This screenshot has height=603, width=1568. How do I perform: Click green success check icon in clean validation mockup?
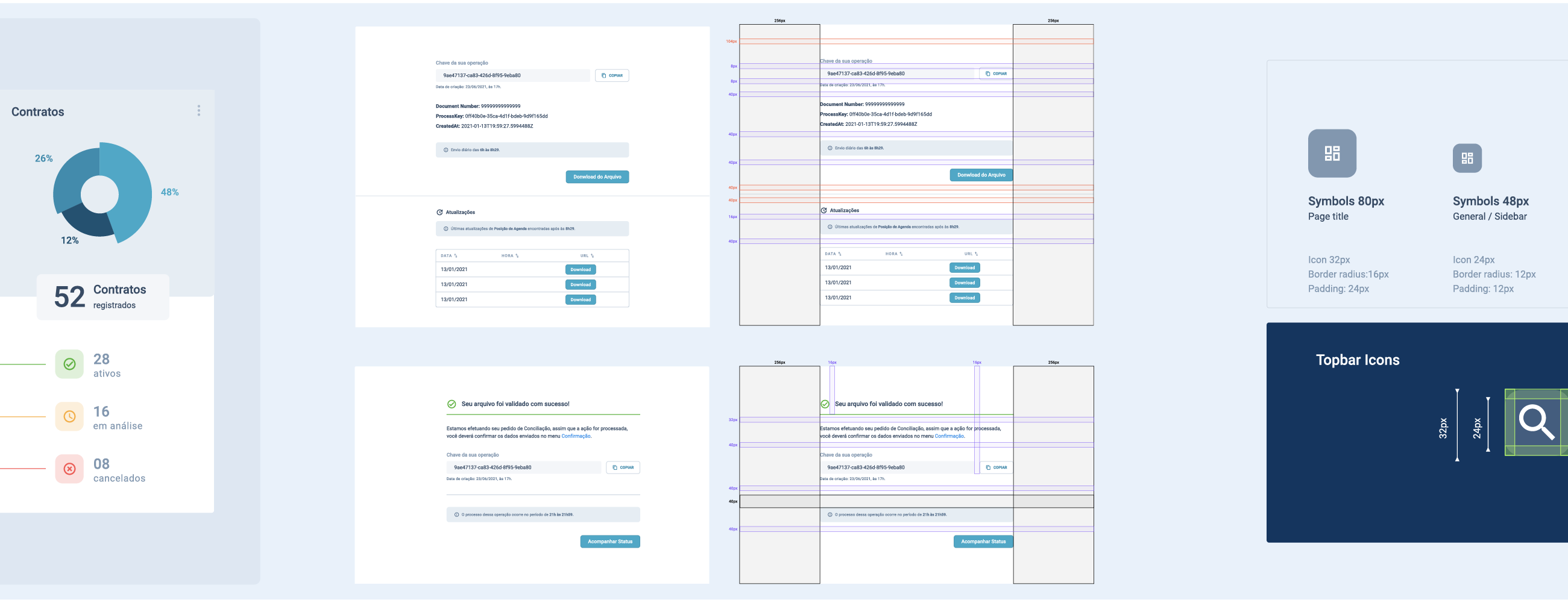pyautogui.click(x=452, y=404)
